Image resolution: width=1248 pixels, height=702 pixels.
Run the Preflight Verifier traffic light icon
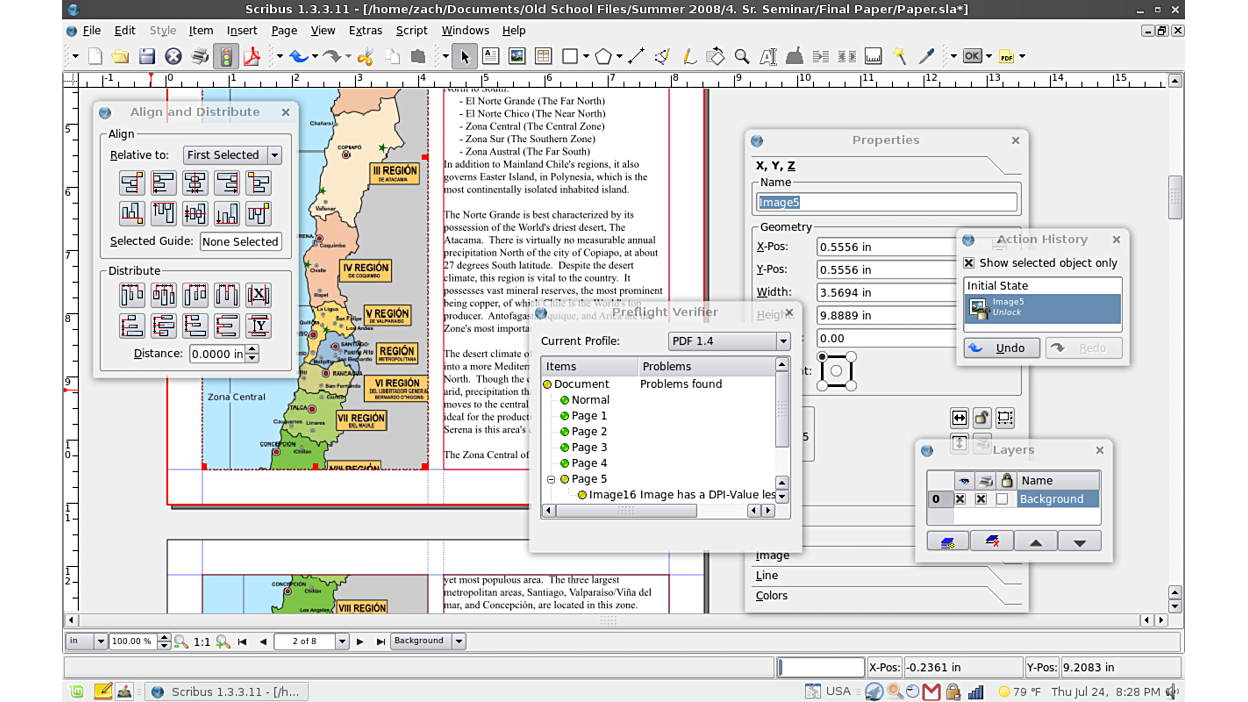(227, 56)
